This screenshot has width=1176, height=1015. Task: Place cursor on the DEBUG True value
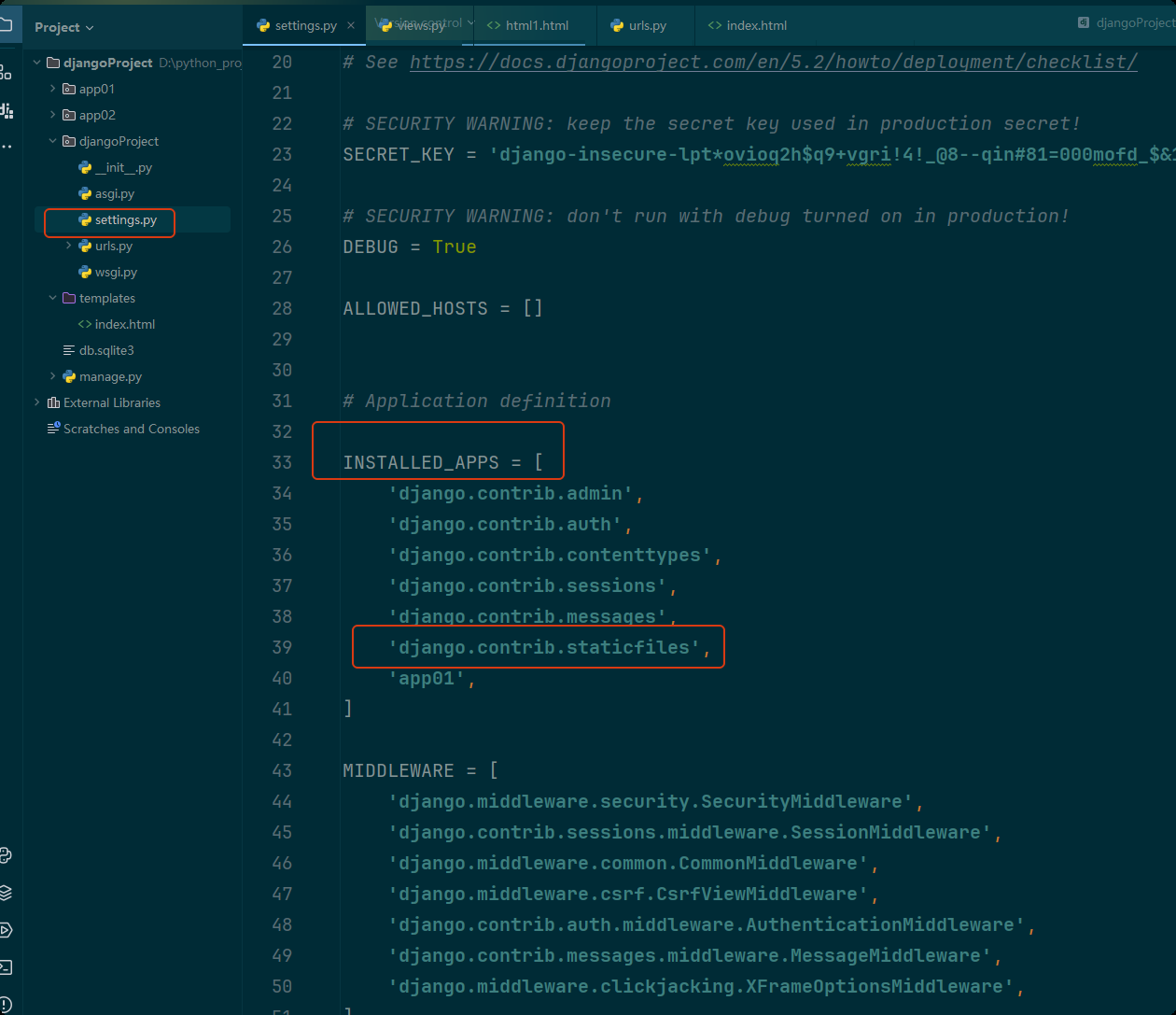[455, 247]
